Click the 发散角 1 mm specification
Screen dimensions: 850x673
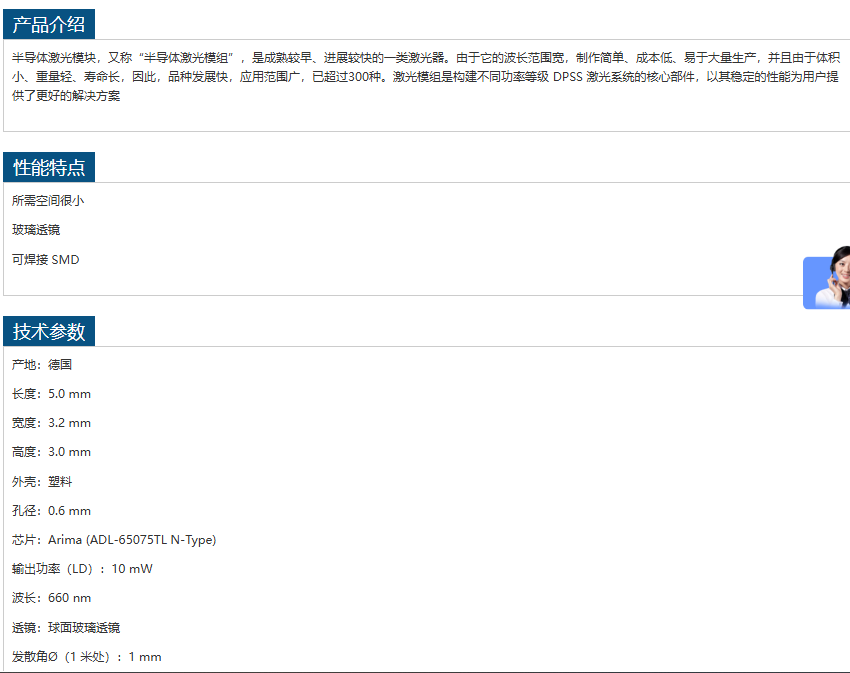click(86, 657)
